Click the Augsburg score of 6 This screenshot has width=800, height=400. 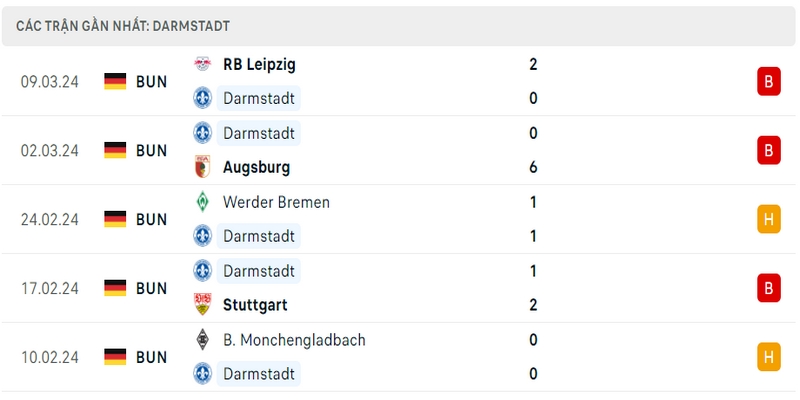(x=533, y=167)
